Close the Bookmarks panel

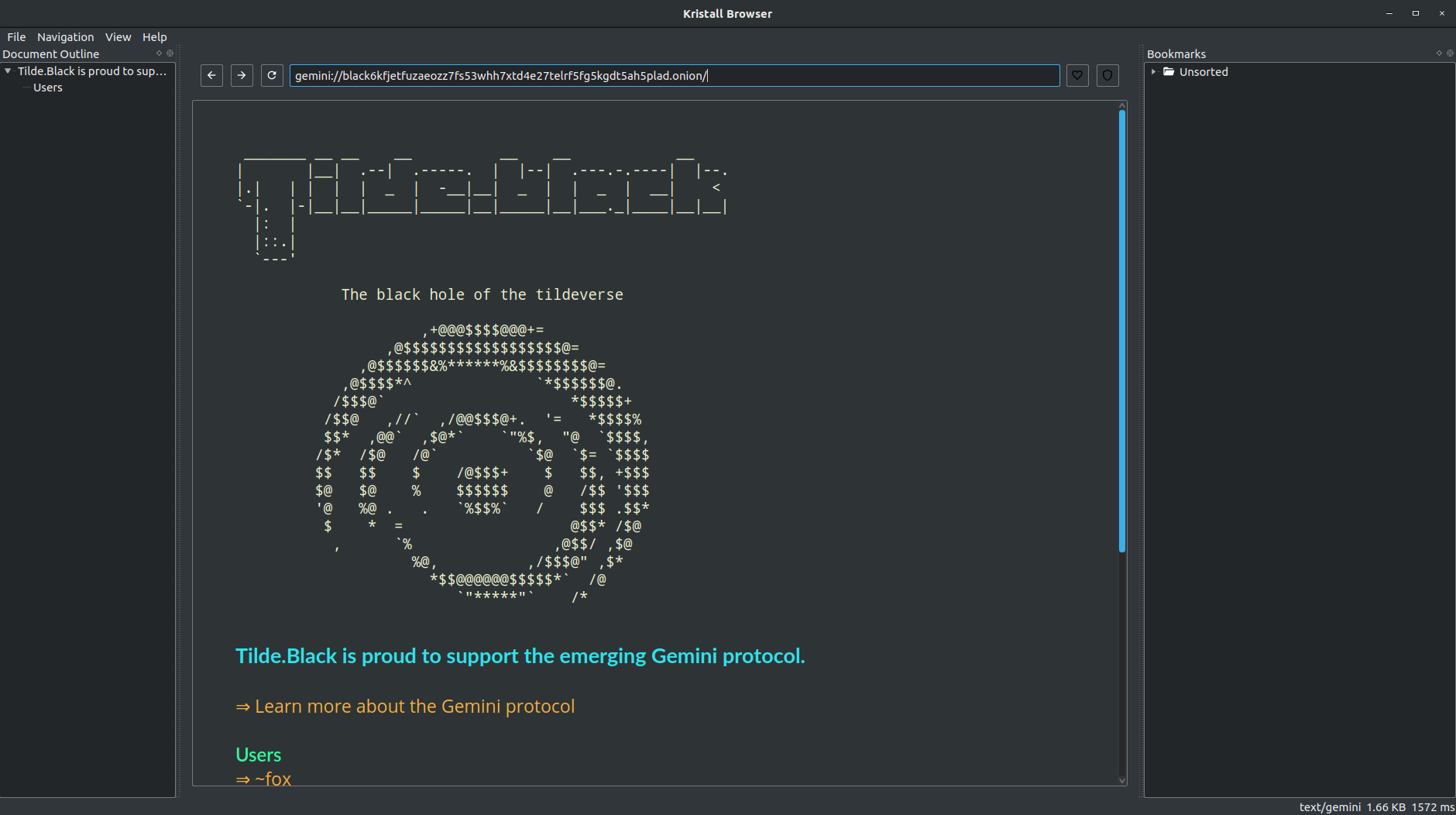1450,53
